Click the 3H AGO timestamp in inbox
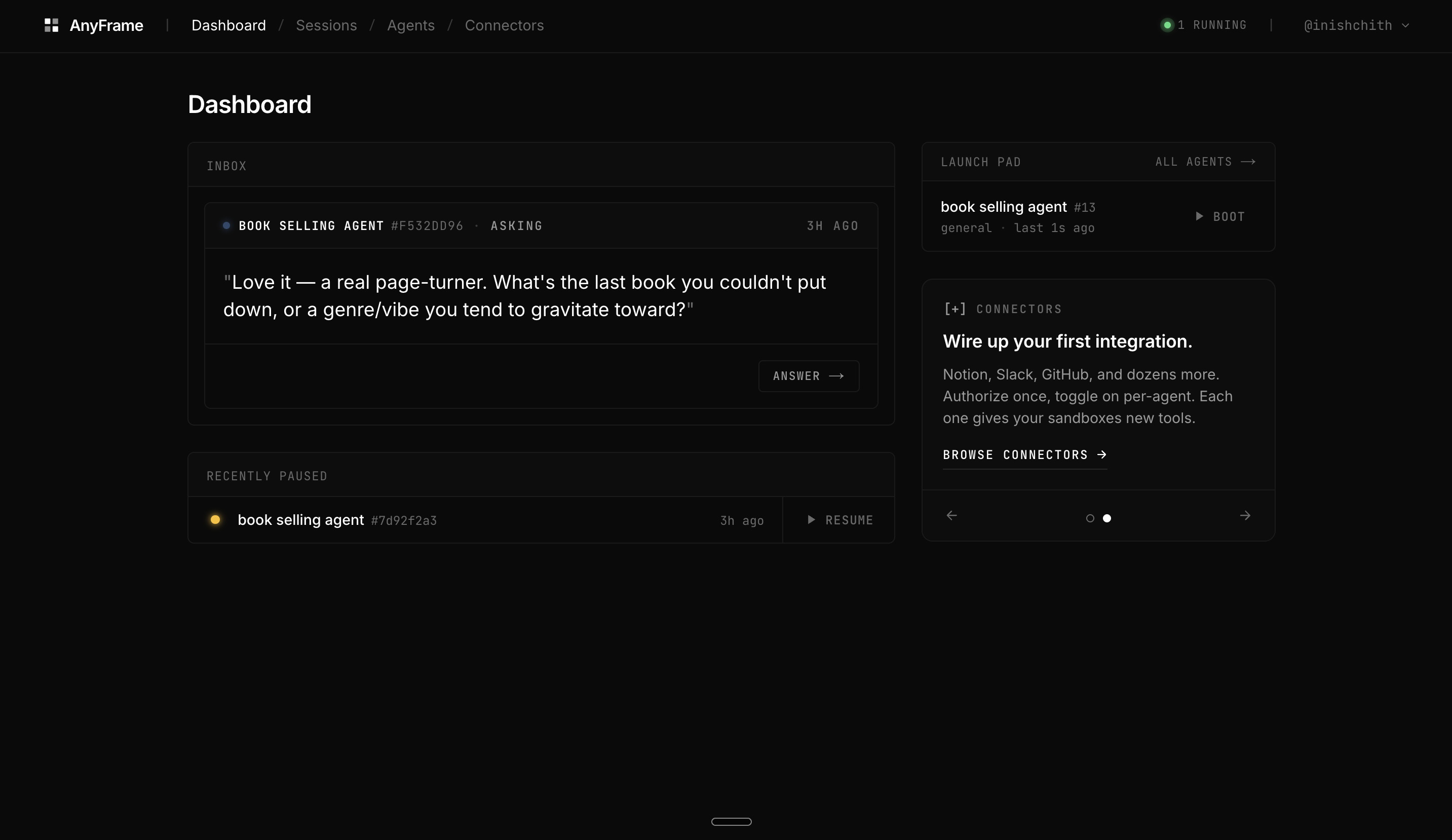 click(832, 226)
